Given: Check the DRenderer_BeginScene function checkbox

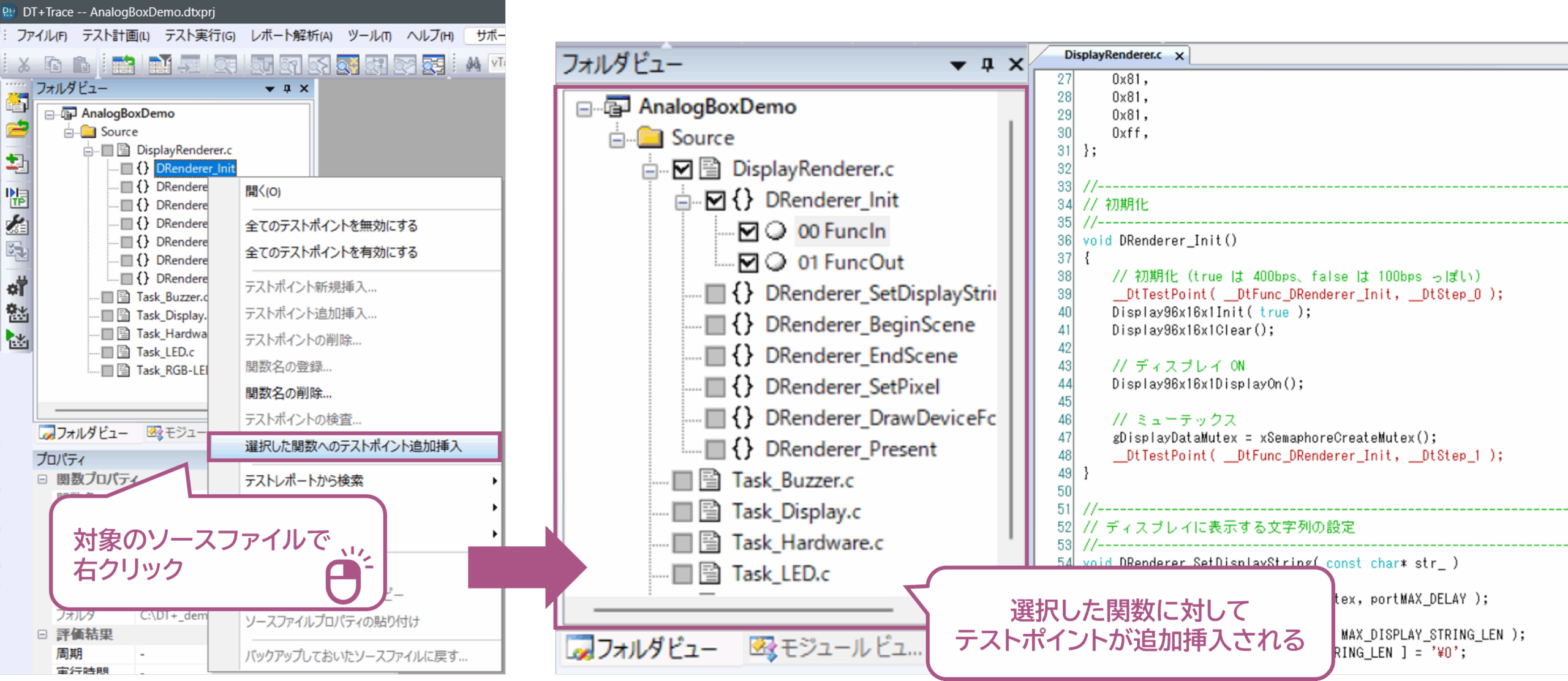Looking at the screenshot, I should point(715,325).
